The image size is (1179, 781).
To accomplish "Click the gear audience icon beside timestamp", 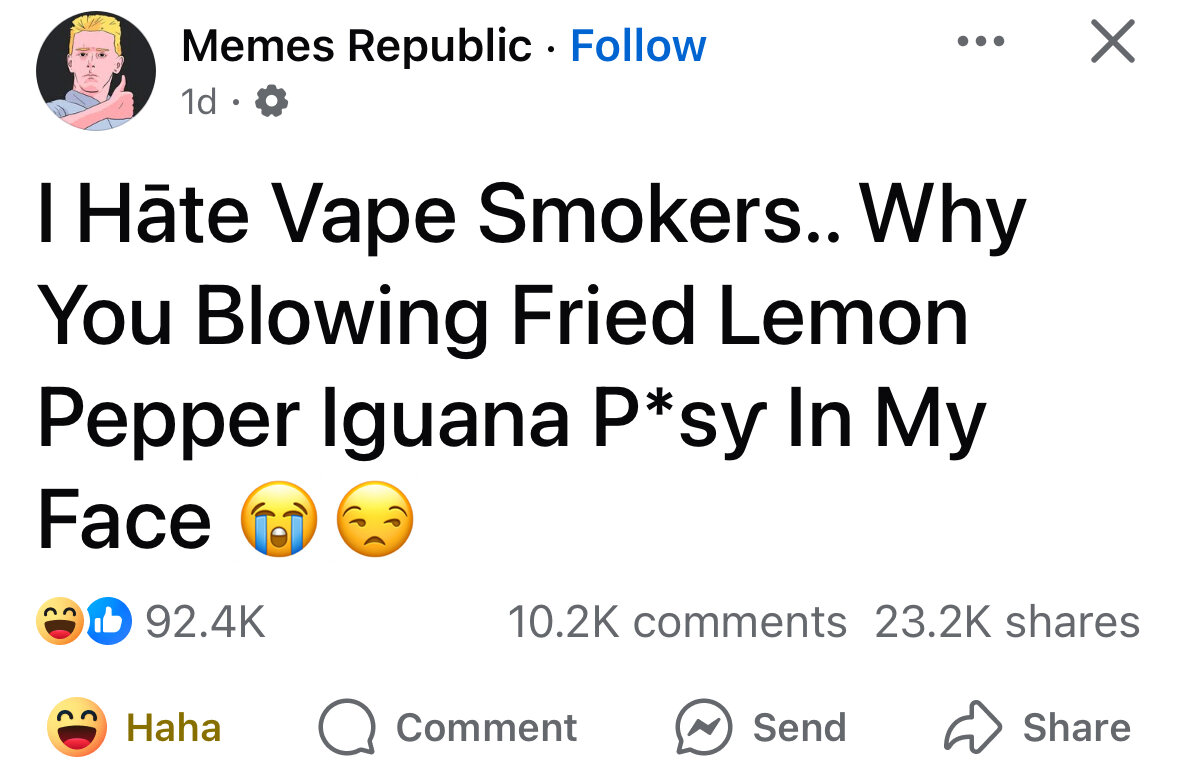I will click(271, 101).
